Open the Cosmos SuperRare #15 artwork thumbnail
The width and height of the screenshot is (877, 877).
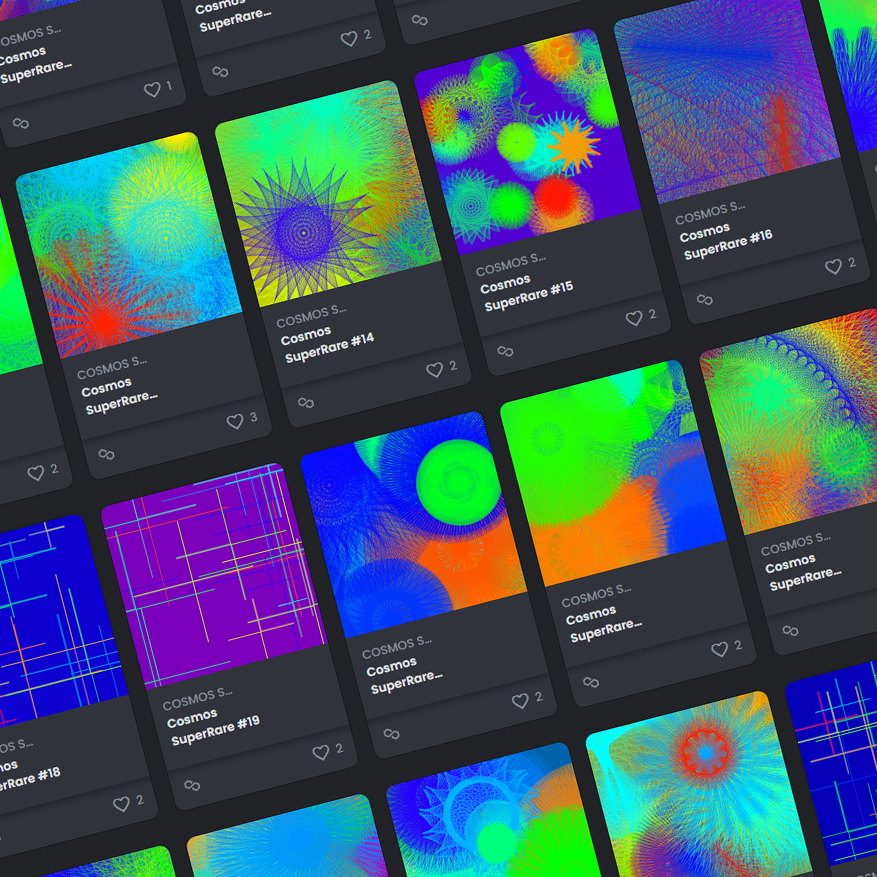tap(527, 142)
